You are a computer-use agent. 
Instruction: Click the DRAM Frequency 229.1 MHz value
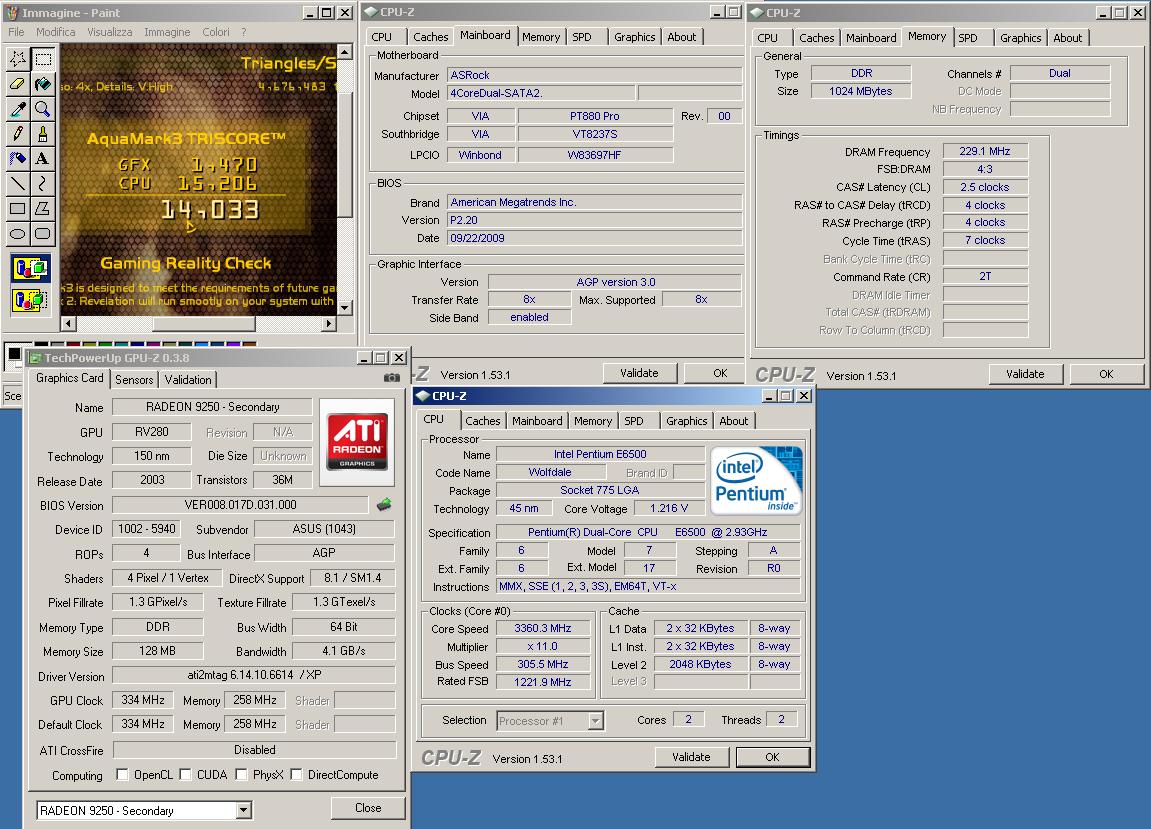[x=984, y=151]
